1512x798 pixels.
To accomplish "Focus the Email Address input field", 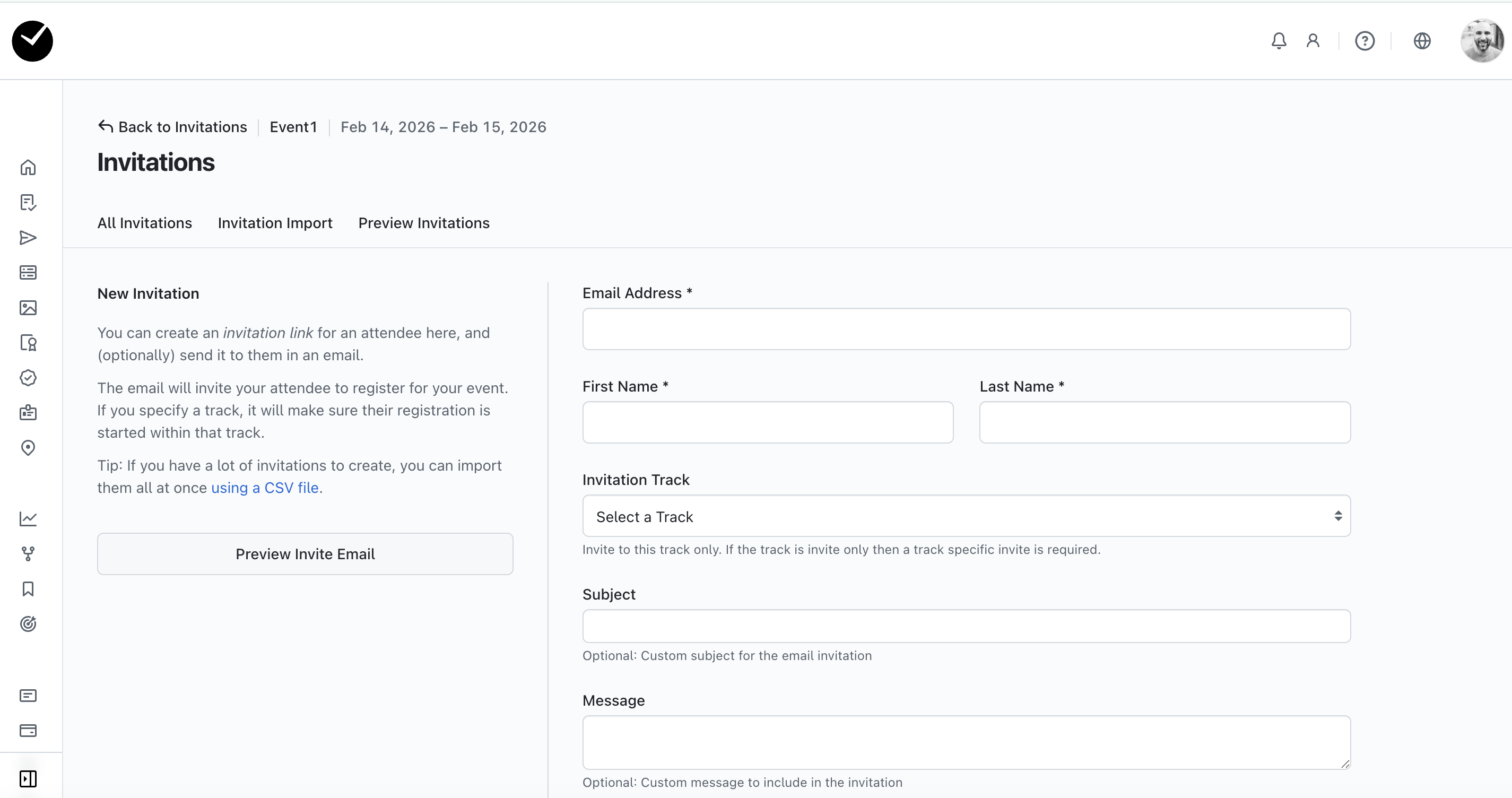I will pyautogui.click(x=966, y=329).
